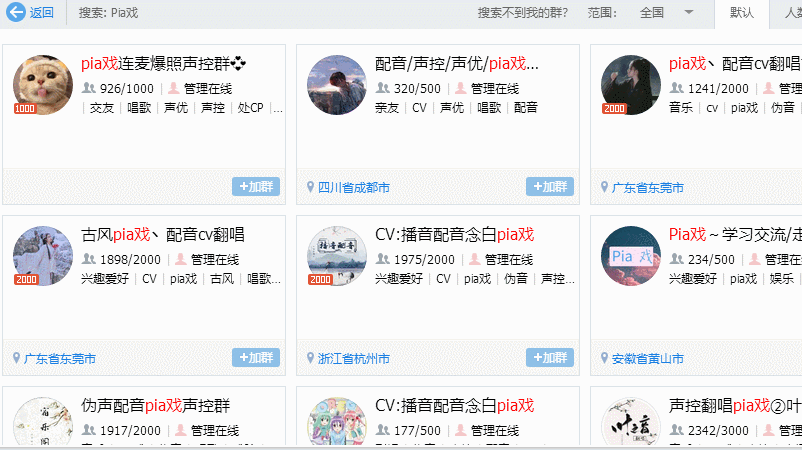Open title Pia戏～学习交流 group
The image size is (802, 450).
coord(736,234)
